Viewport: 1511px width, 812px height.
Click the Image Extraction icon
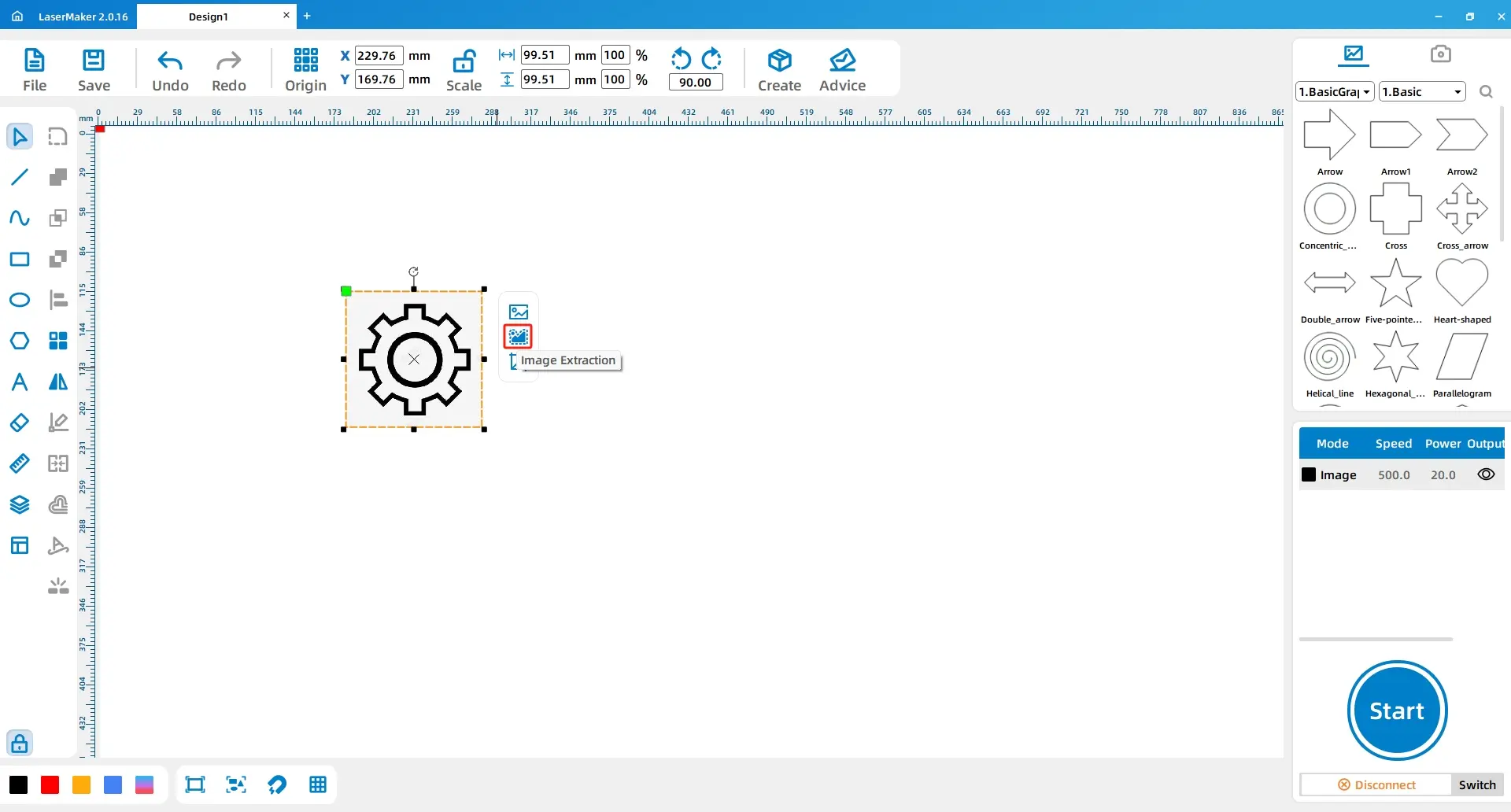pos(518,337)
